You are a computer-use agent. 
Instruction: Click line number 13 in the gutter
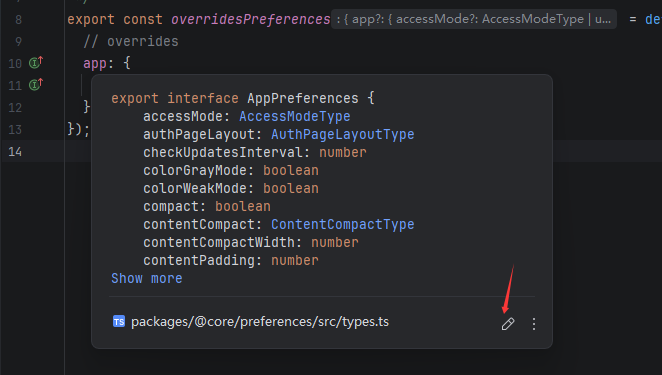(x=15, y=130)
